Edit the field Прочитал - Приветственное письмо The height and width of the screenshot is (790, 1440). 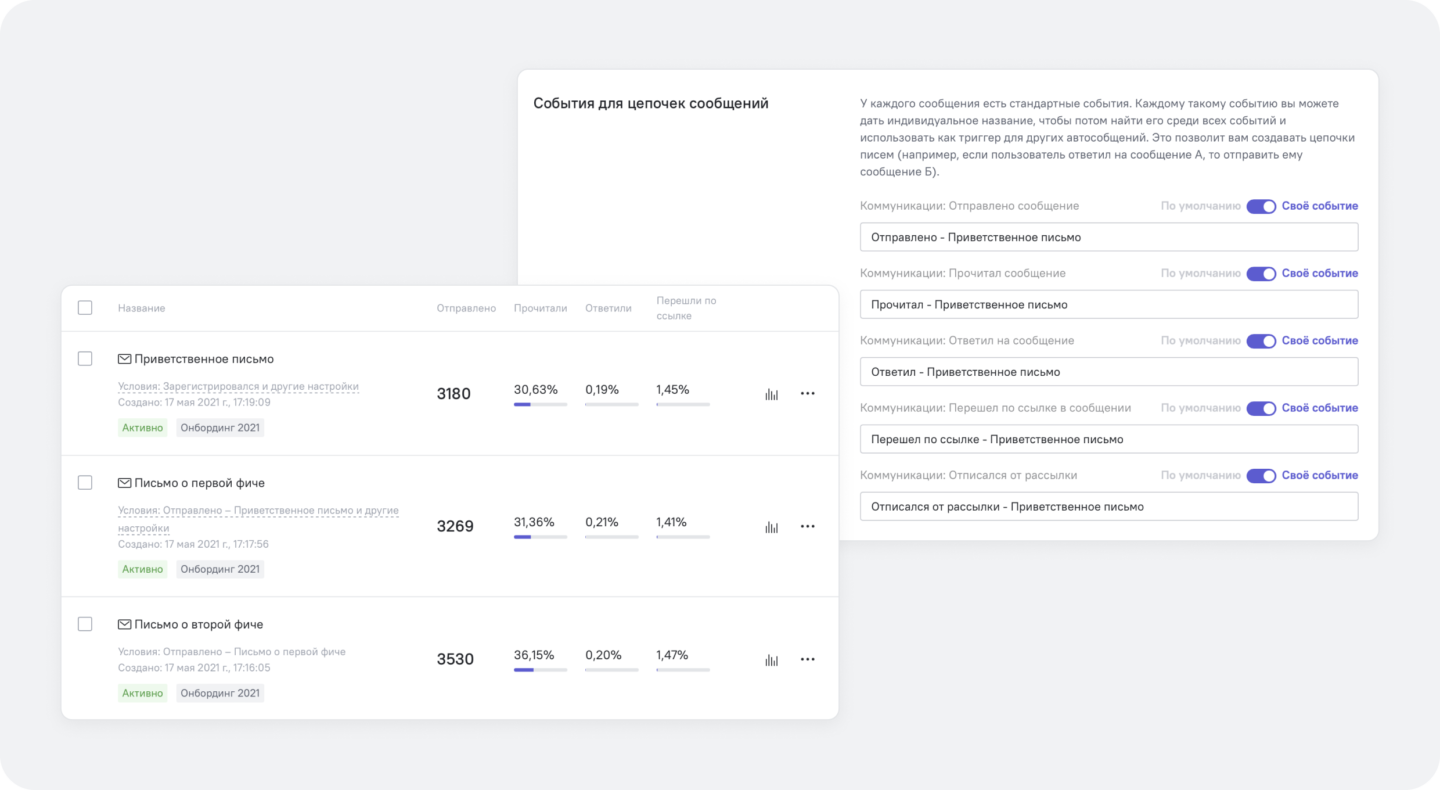point(1109,304)
